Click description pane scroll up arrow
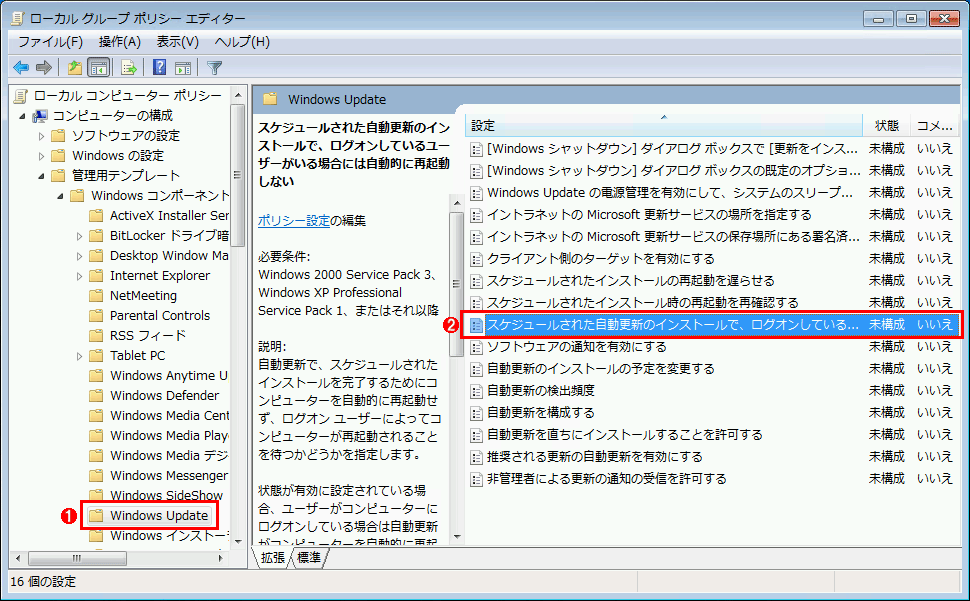 pyautogui.click(x=457, y=203)
